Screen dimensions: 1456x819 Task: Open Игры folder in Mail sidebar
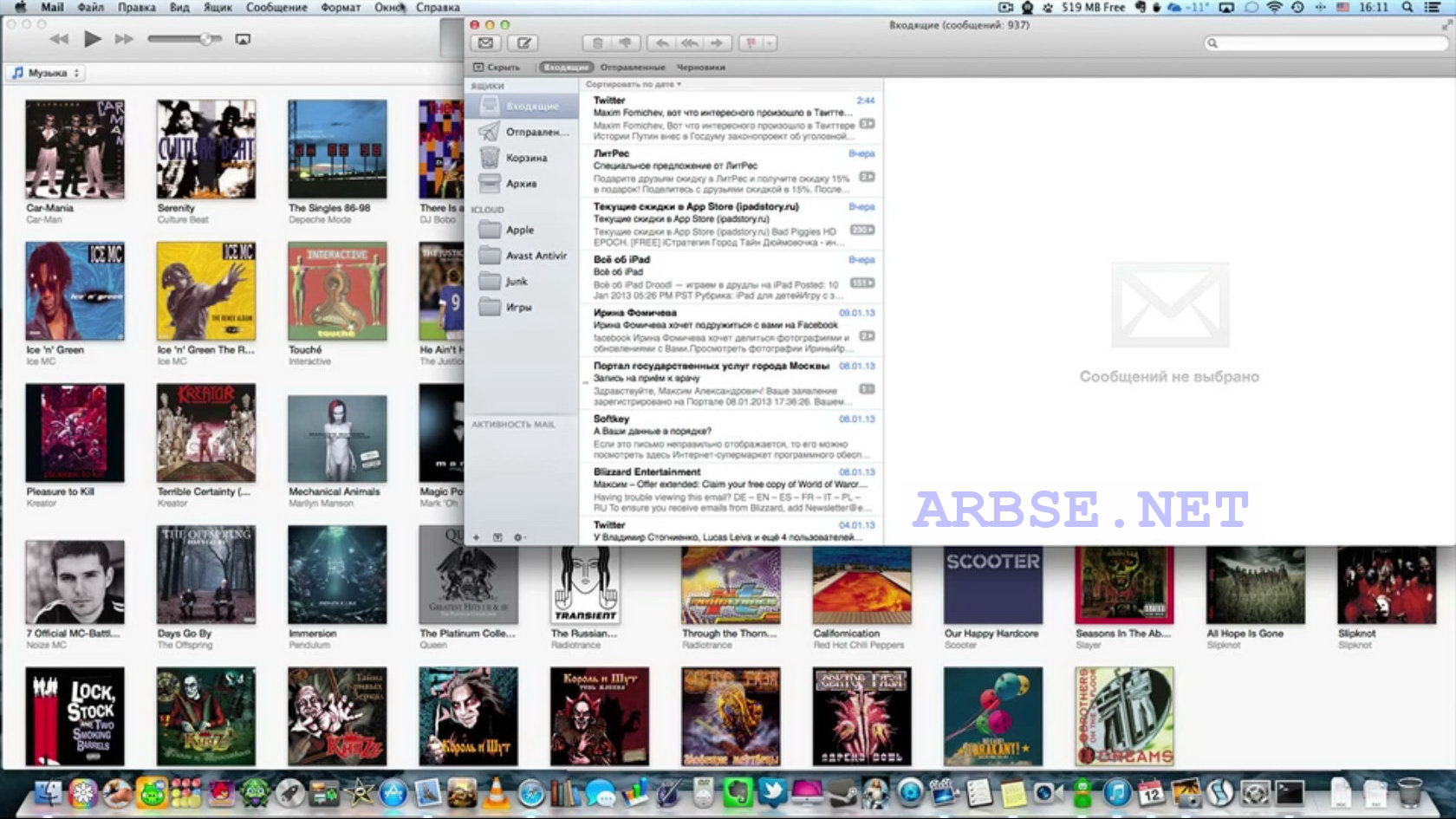pyautogui.click(x=522, y=308)
